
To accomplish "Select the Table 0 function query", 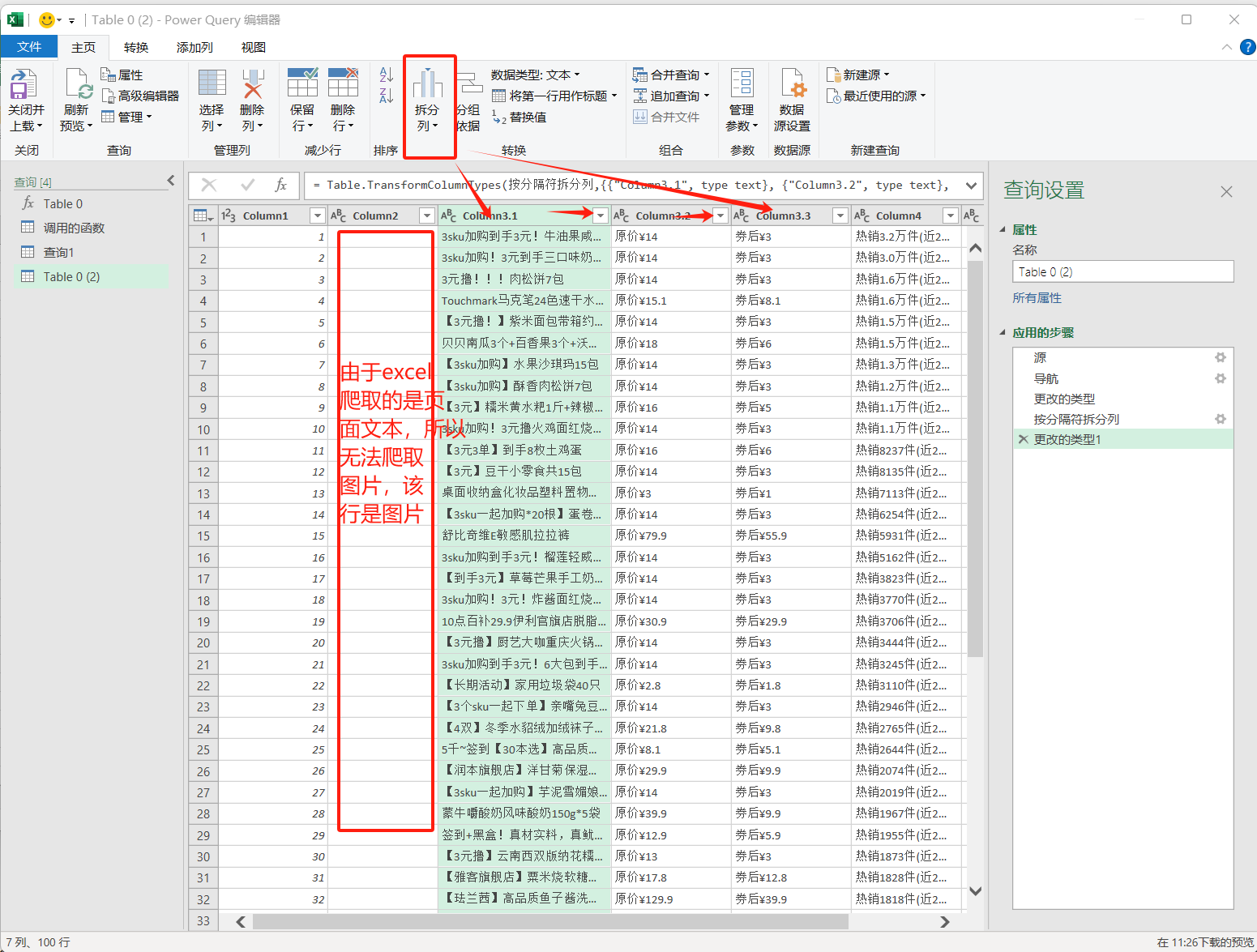I will pyautogui.click(x=92, y=204).
